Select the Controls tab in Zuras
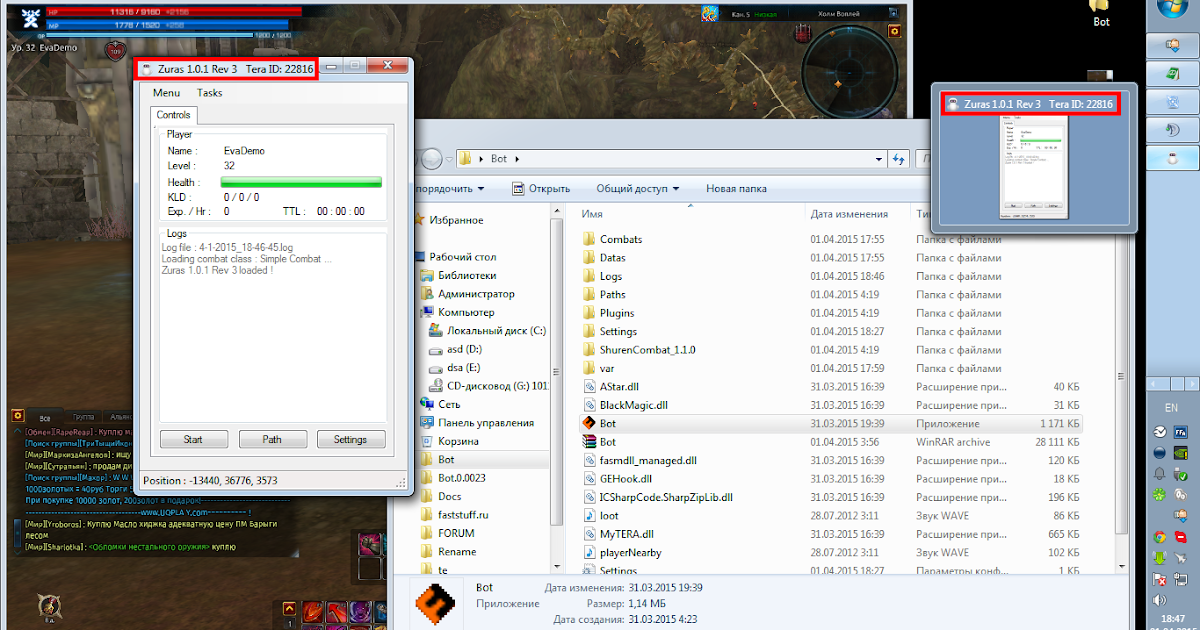This screenshot has width=1200, height=630. (173, 115)
